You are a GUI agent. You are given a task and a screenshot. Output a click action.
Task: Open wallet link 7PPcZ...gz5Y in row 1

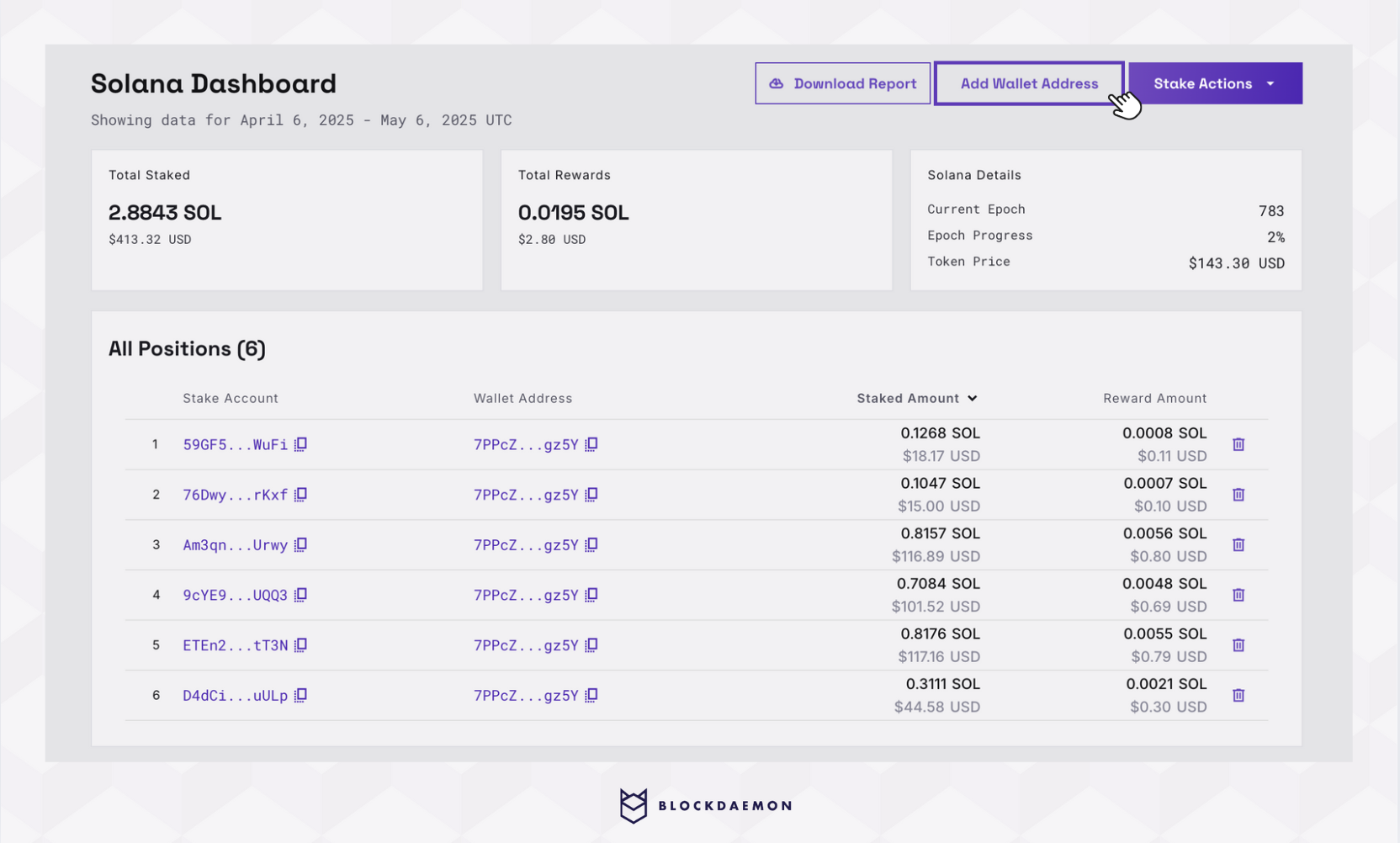coord(526,444)
